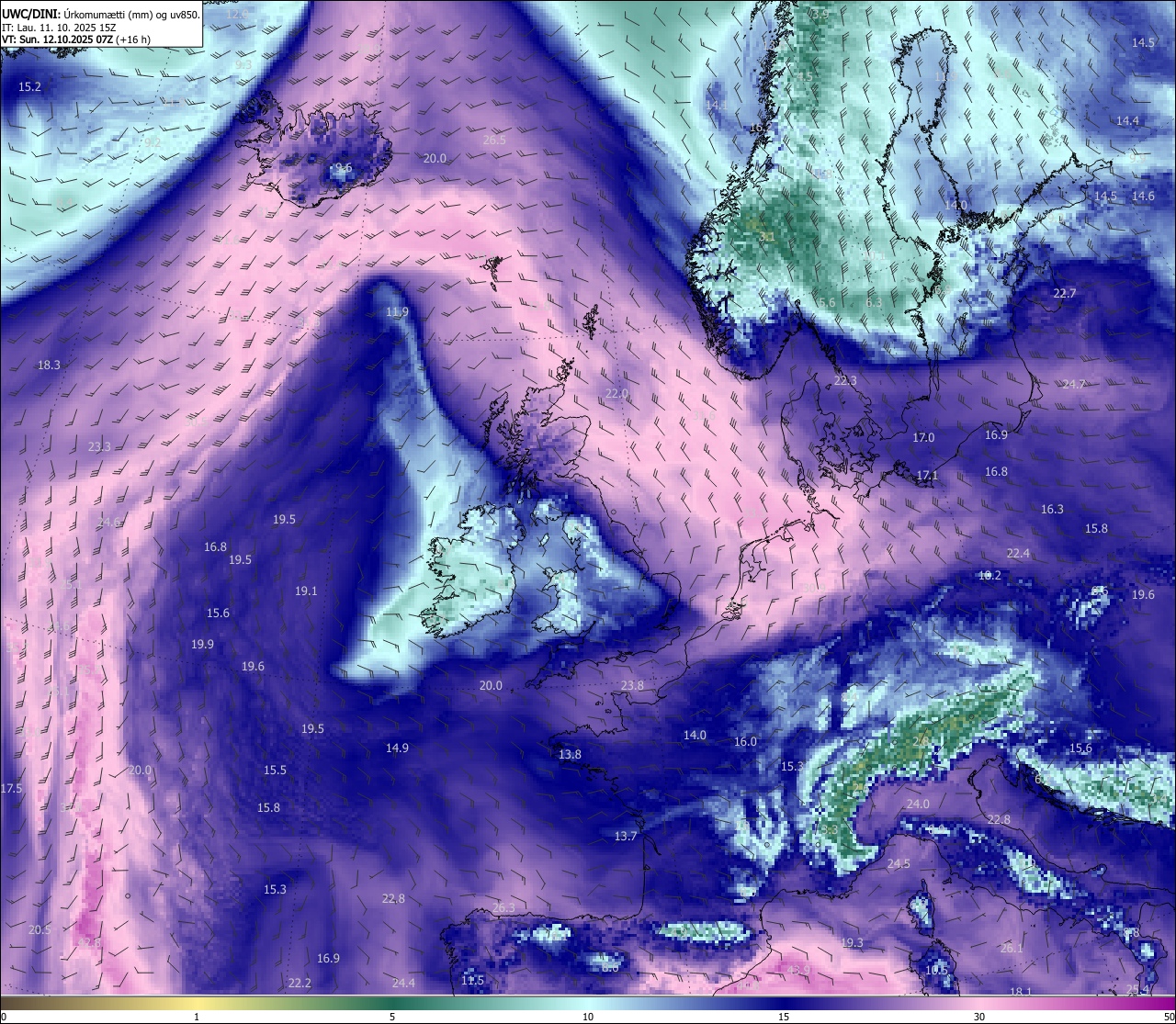The width and height of the screenshot is (1176, 1024).
Task: Click the 5 tick label on the color scale
Action: (392, 1017)
